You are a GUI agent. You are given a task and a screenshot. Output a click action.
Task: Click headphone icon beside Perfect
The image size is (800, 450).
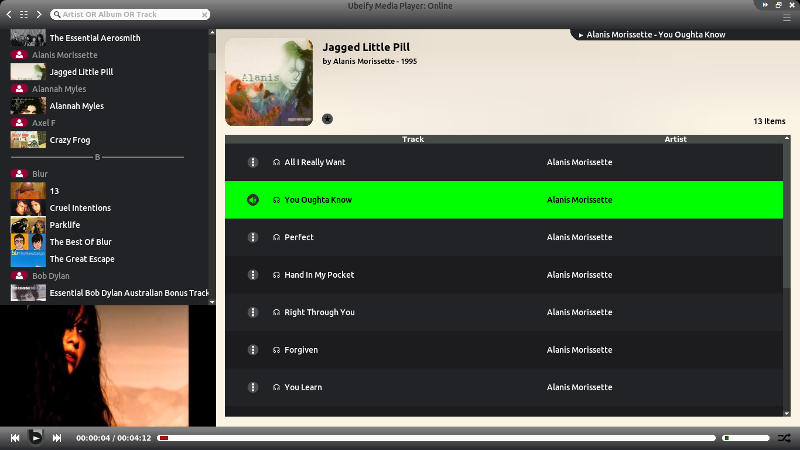click(277, 237)
